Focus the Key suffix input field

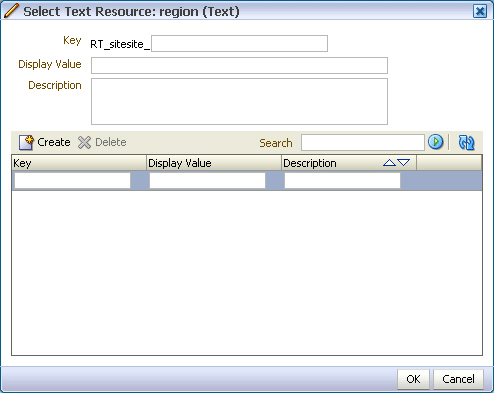point(239,44)
